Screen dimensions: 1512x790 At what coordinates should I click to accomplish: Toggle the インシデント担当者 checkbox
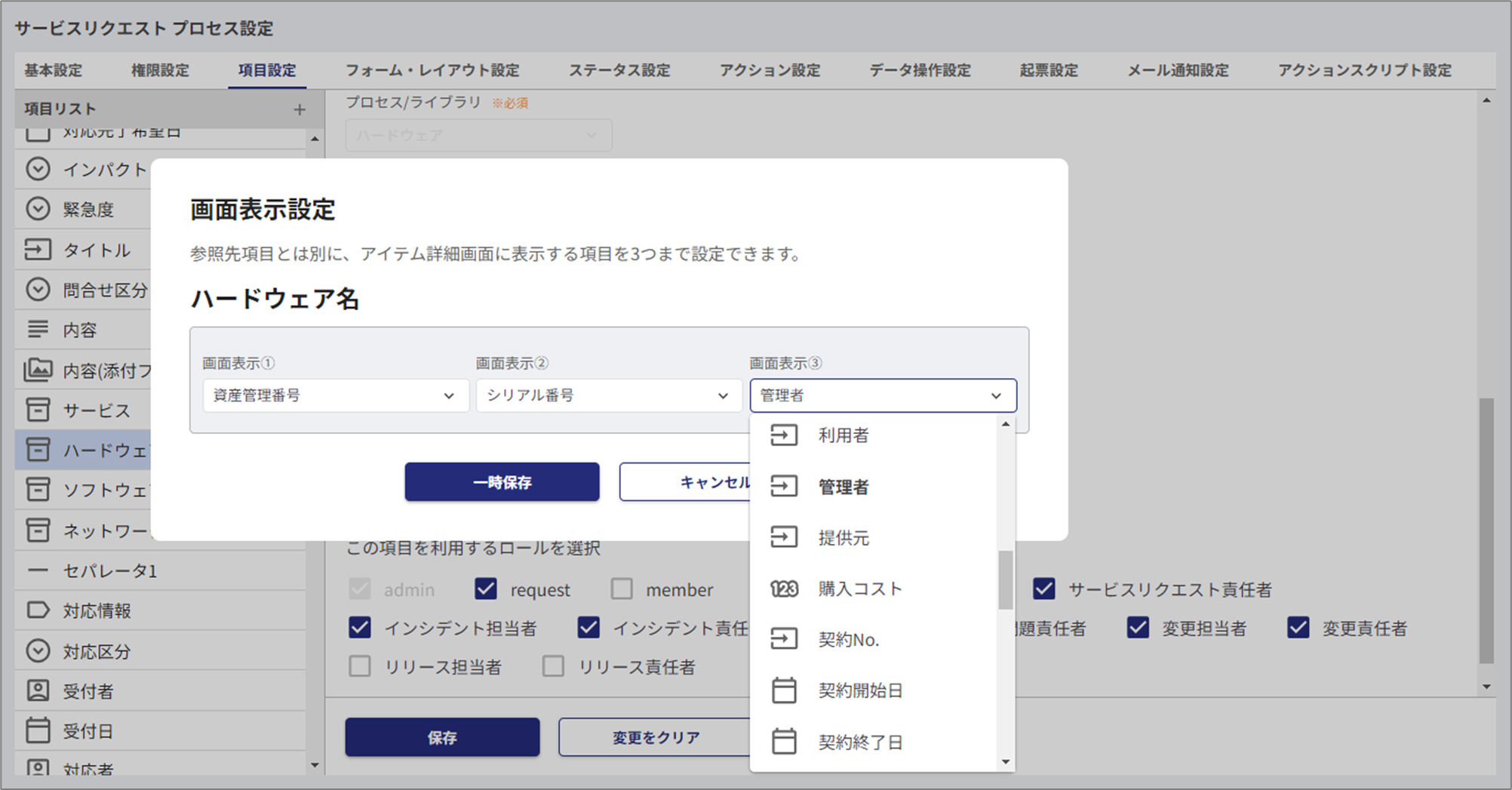click(360, 628)
